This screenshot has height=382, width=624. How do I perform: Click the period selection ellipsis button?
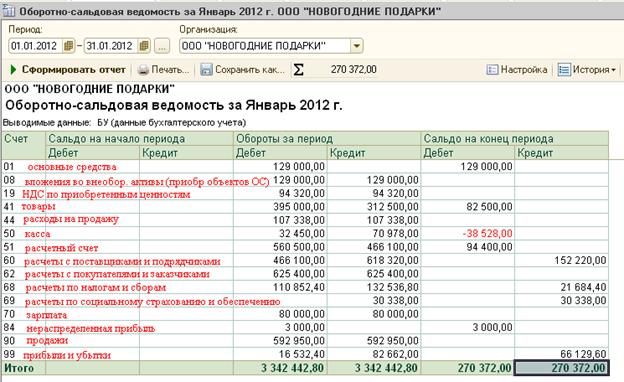pos(162,46)
